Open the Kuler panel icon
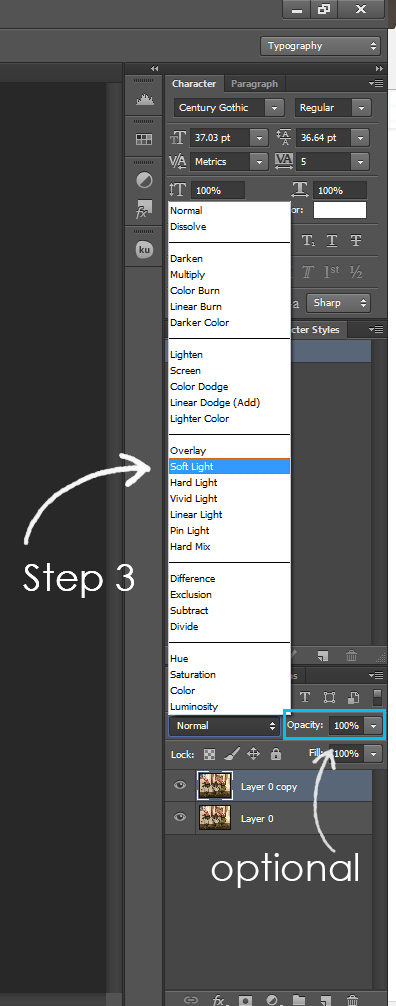 pos(144,250)
